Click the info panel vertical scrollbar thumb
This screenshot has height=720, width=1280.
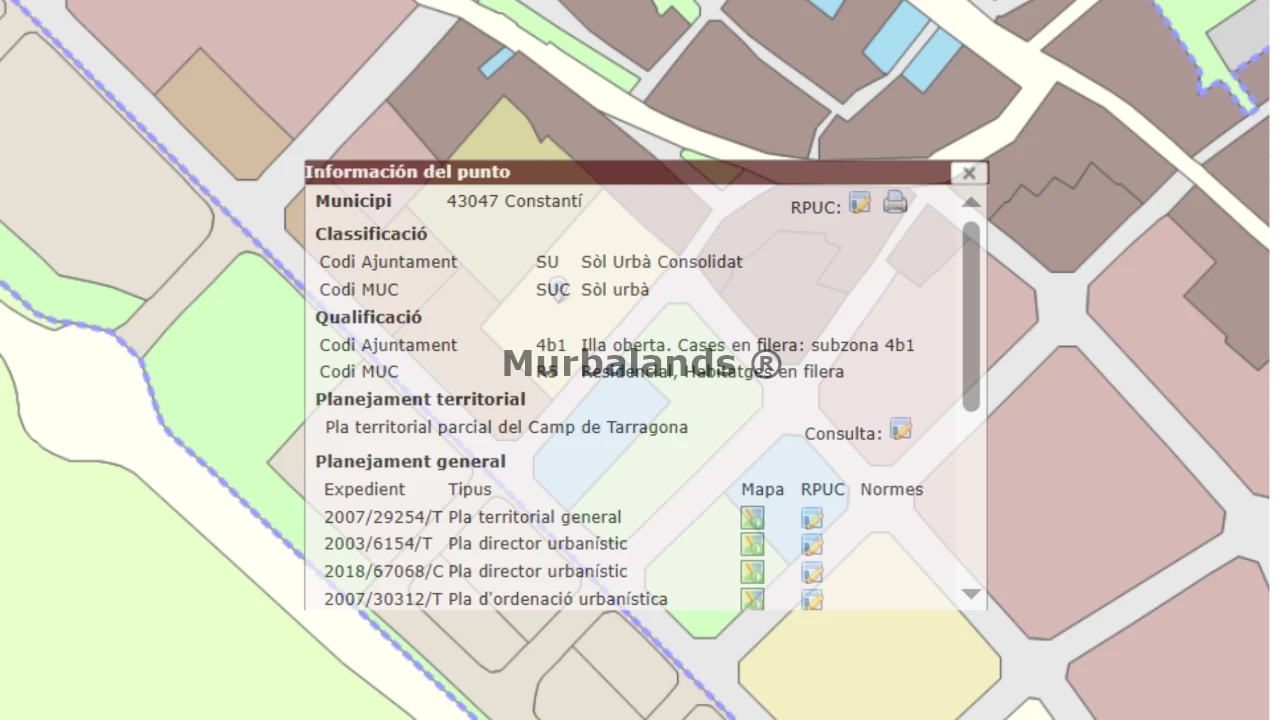[x=971, y=315]
